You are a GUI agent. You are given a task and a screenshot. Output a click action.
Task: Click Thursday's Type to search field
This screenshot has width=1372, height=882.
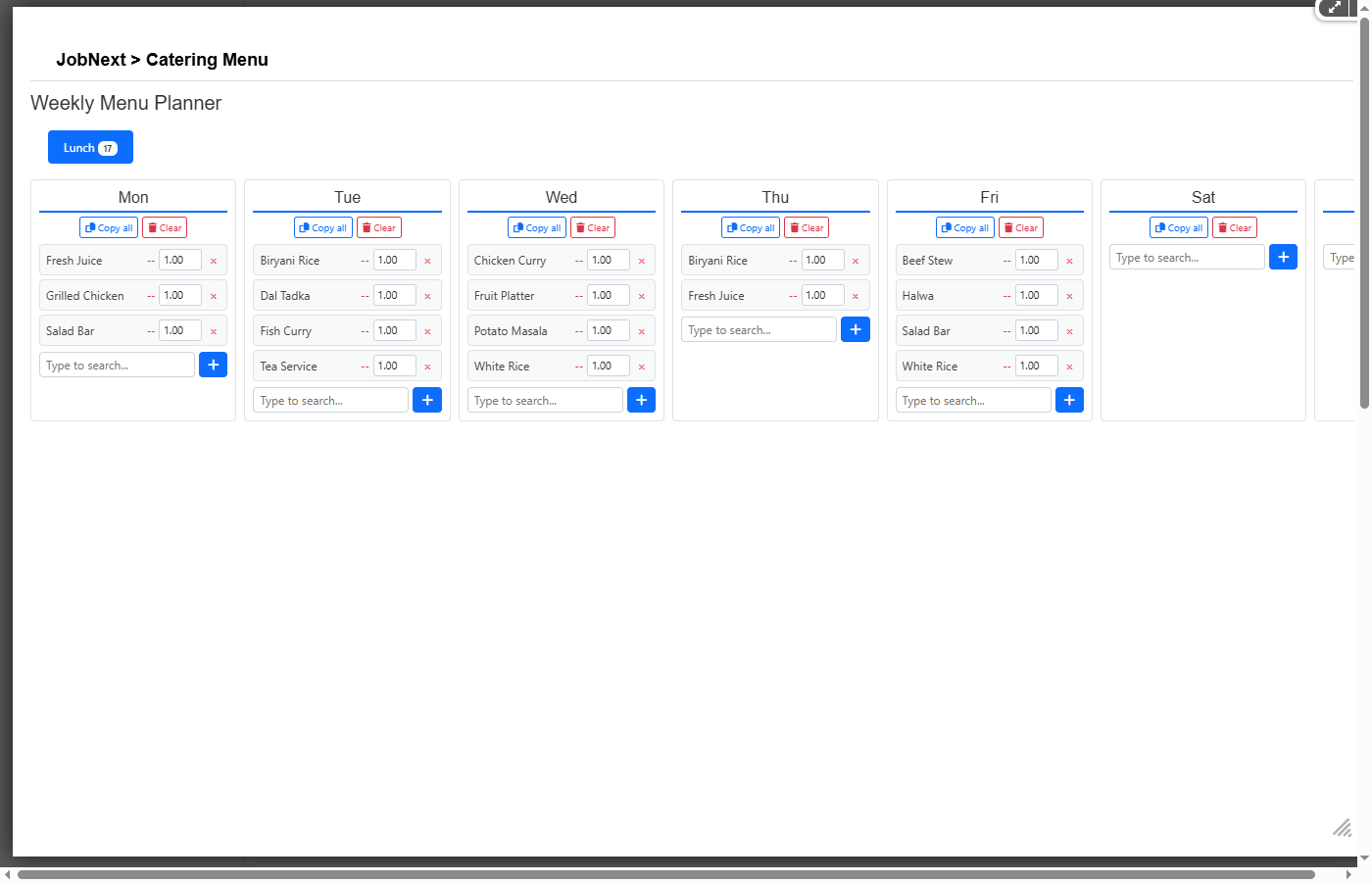click(758, 329)
